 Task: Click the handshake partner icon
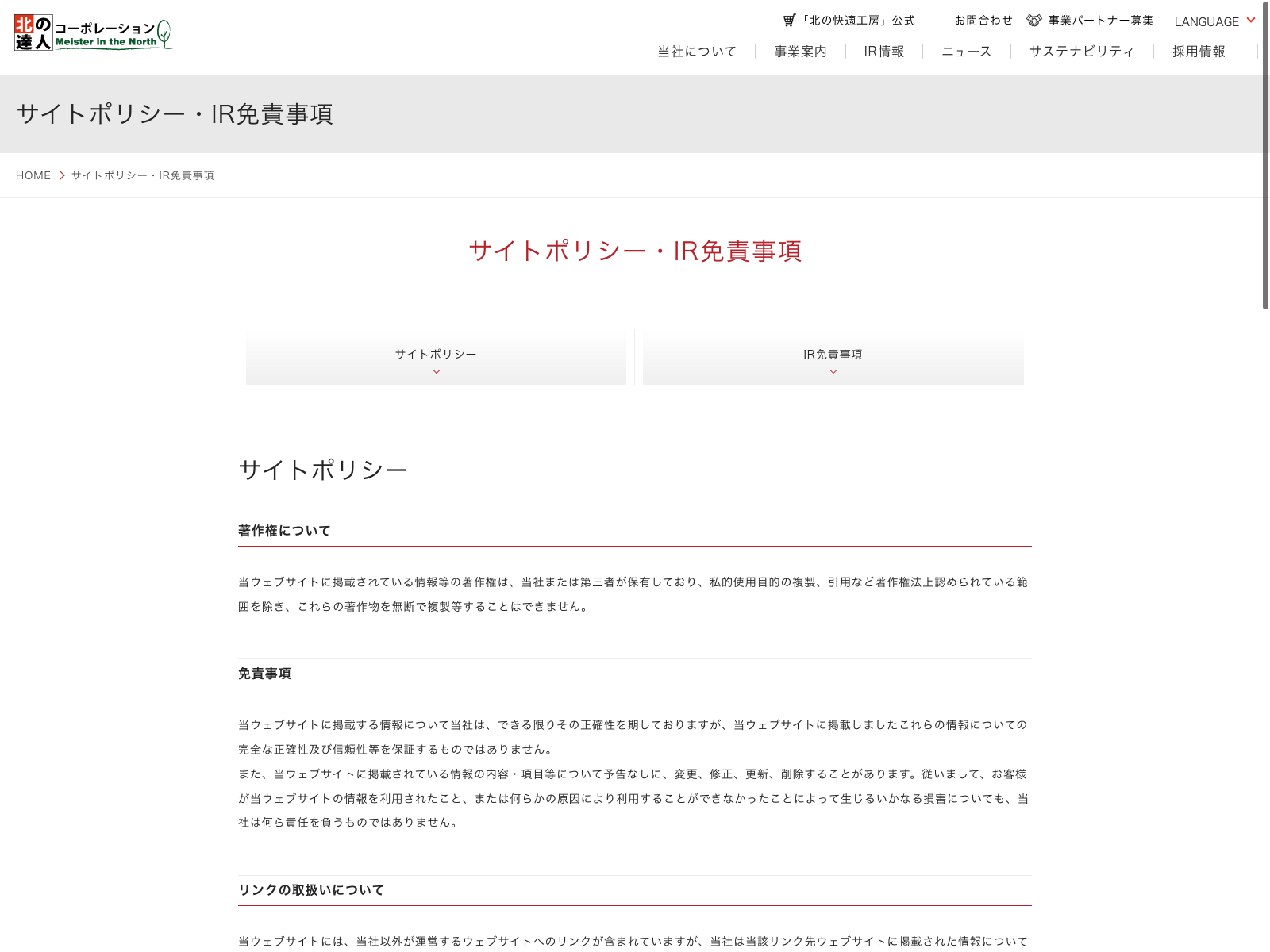[x=1033, y=21]
